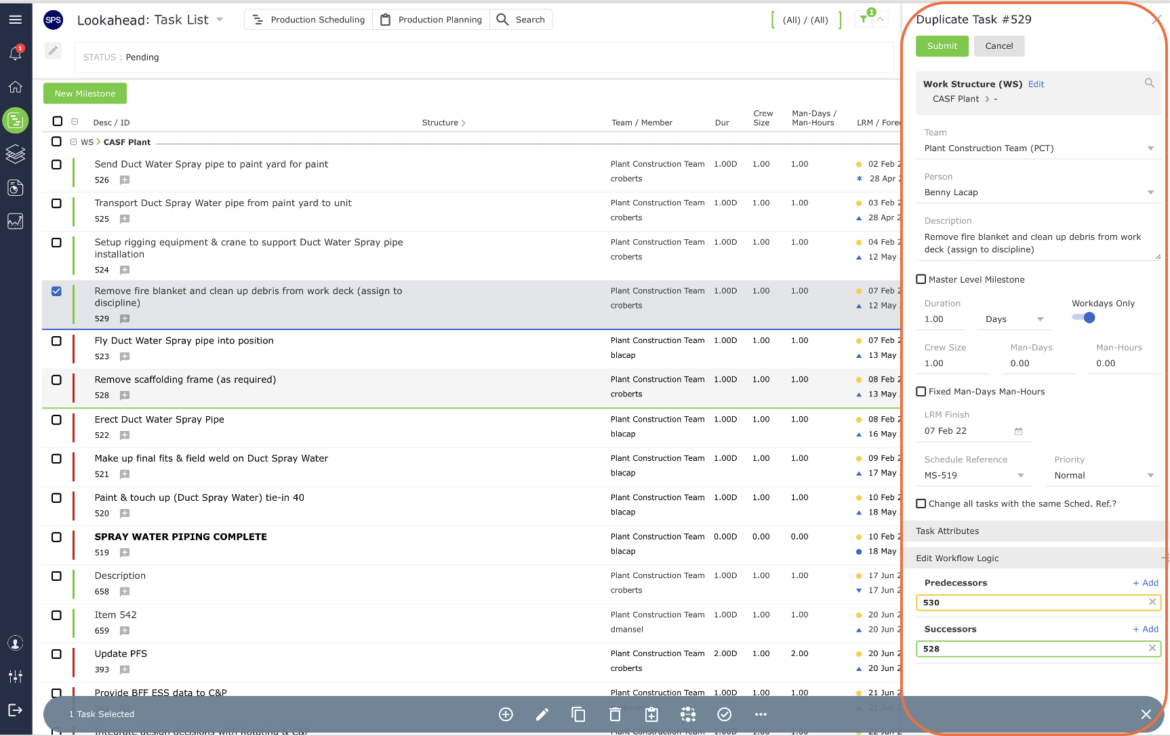
Task: Cancel the duplicate task
Action: pyautogui.click(x=998, y=46)
